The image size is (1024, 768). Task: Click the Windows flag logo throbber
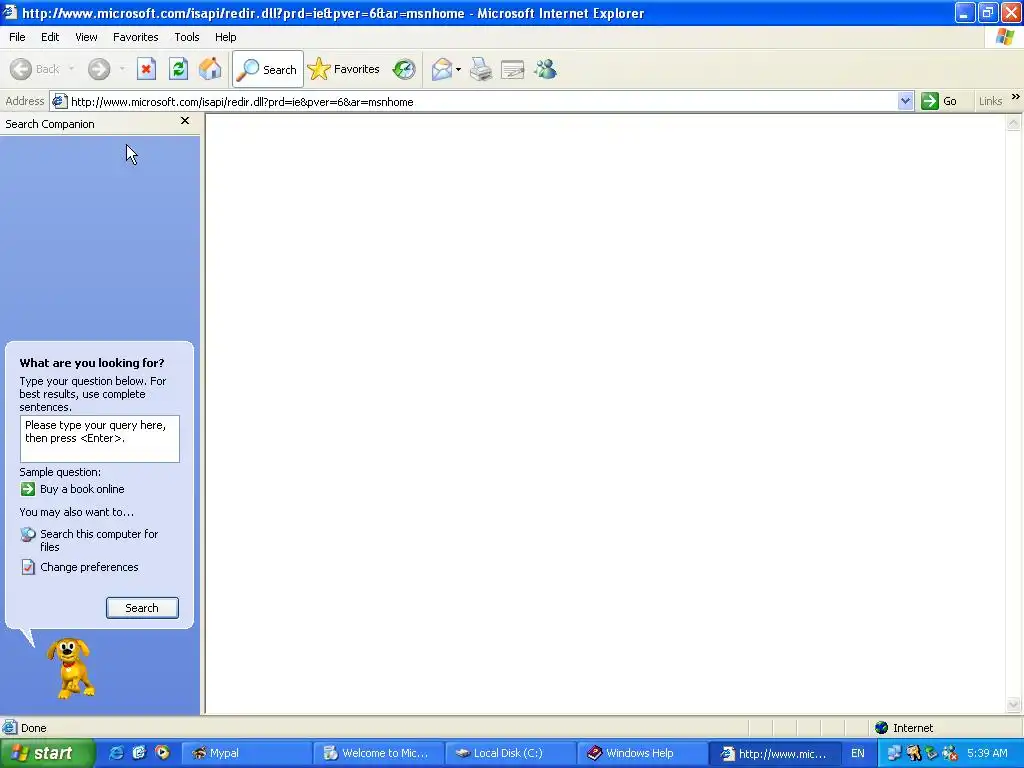[x=1005, y=37]
